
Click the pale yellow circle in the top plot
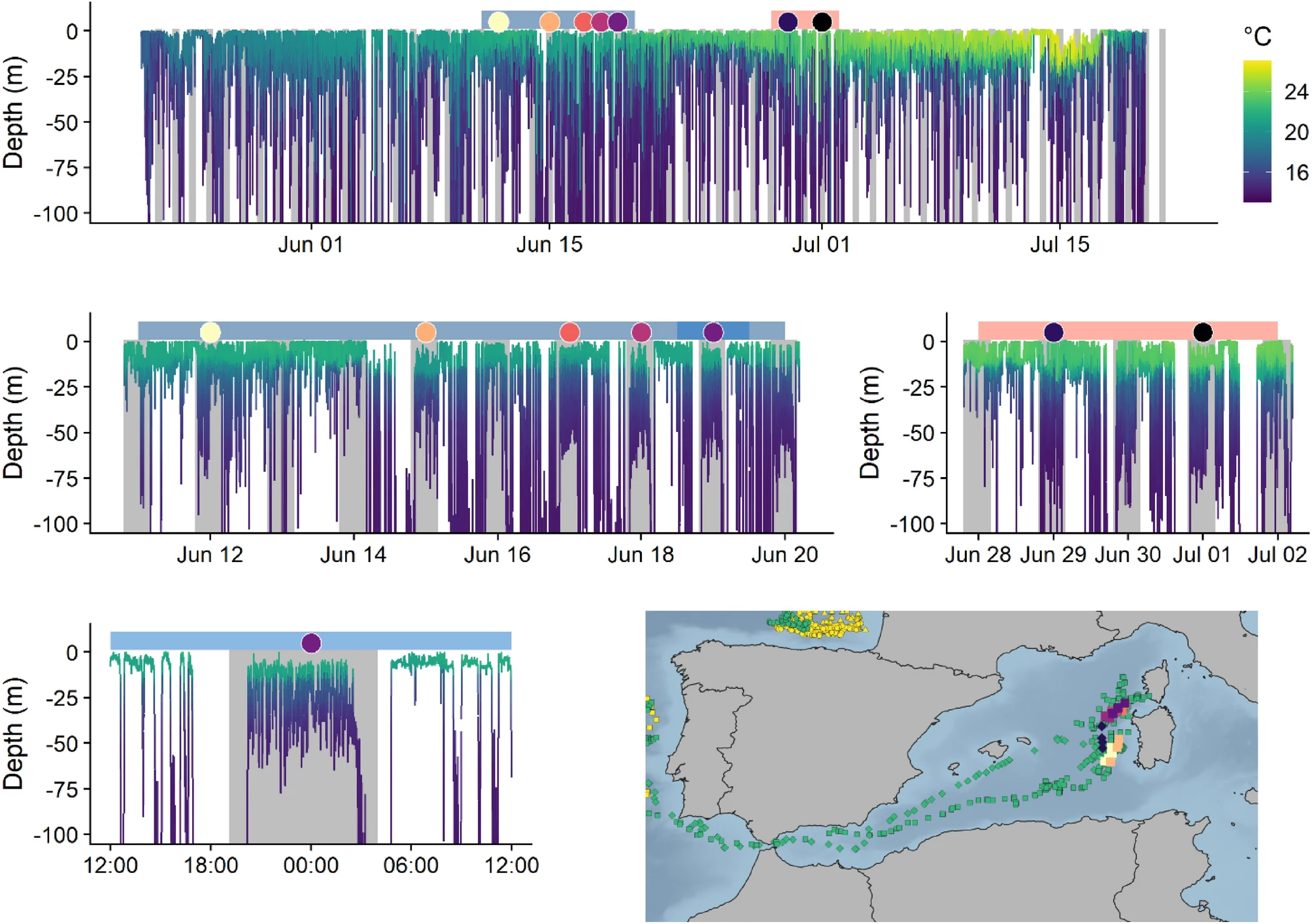498,22
